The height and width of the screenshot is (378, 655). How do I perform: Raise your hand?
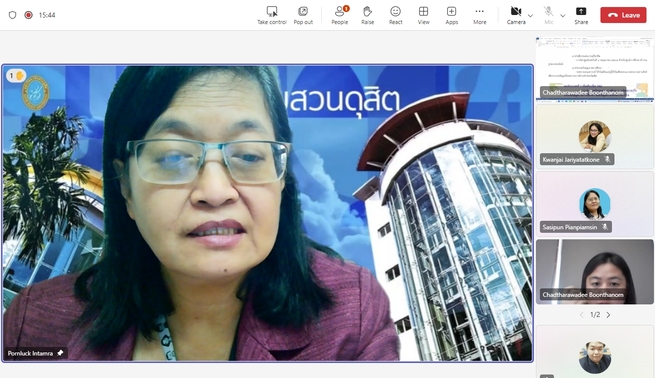[368, 15]
